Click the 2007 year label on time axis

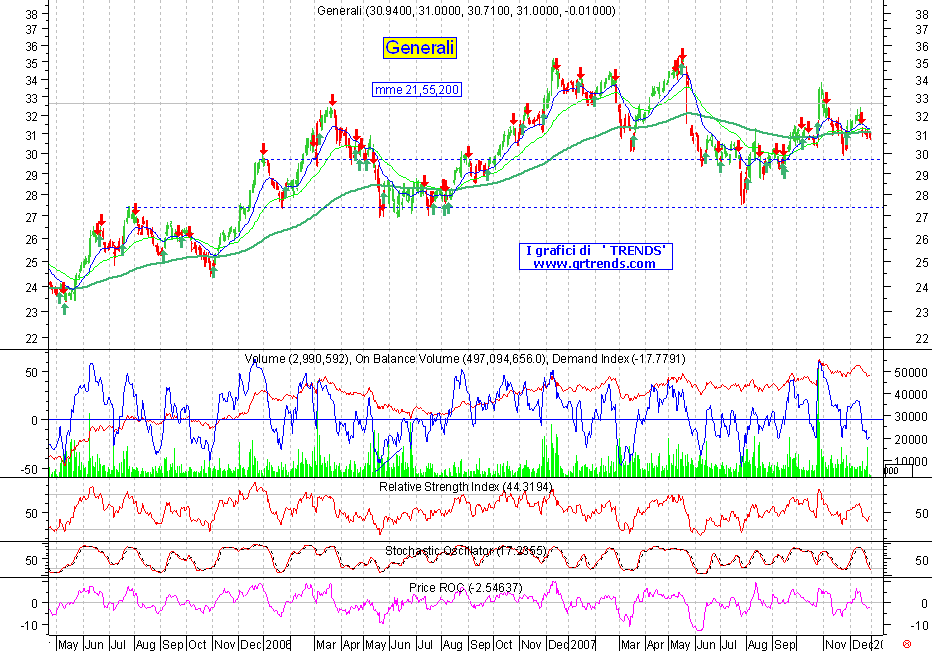584,644
